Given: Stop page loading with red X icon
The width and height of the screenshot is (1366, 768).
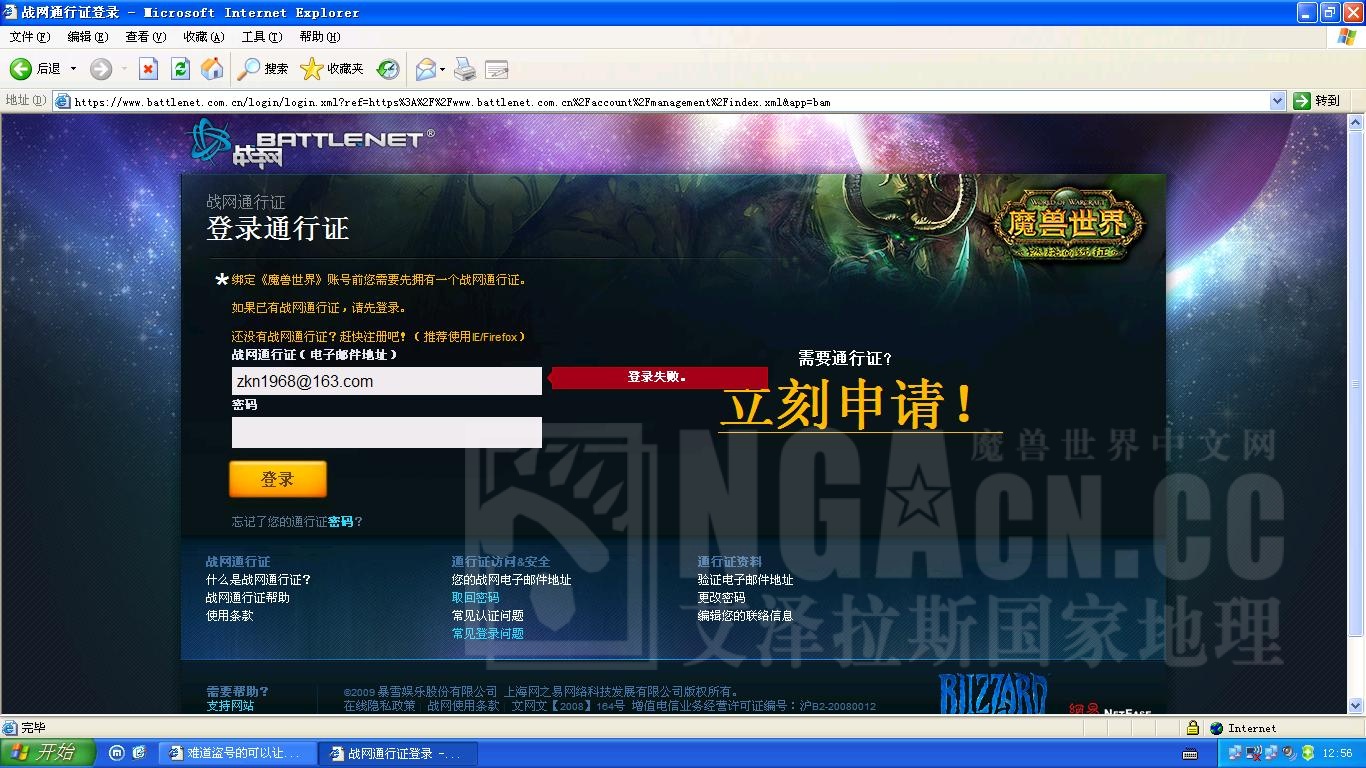Looking at the screenshot, I should pos(148,69).
